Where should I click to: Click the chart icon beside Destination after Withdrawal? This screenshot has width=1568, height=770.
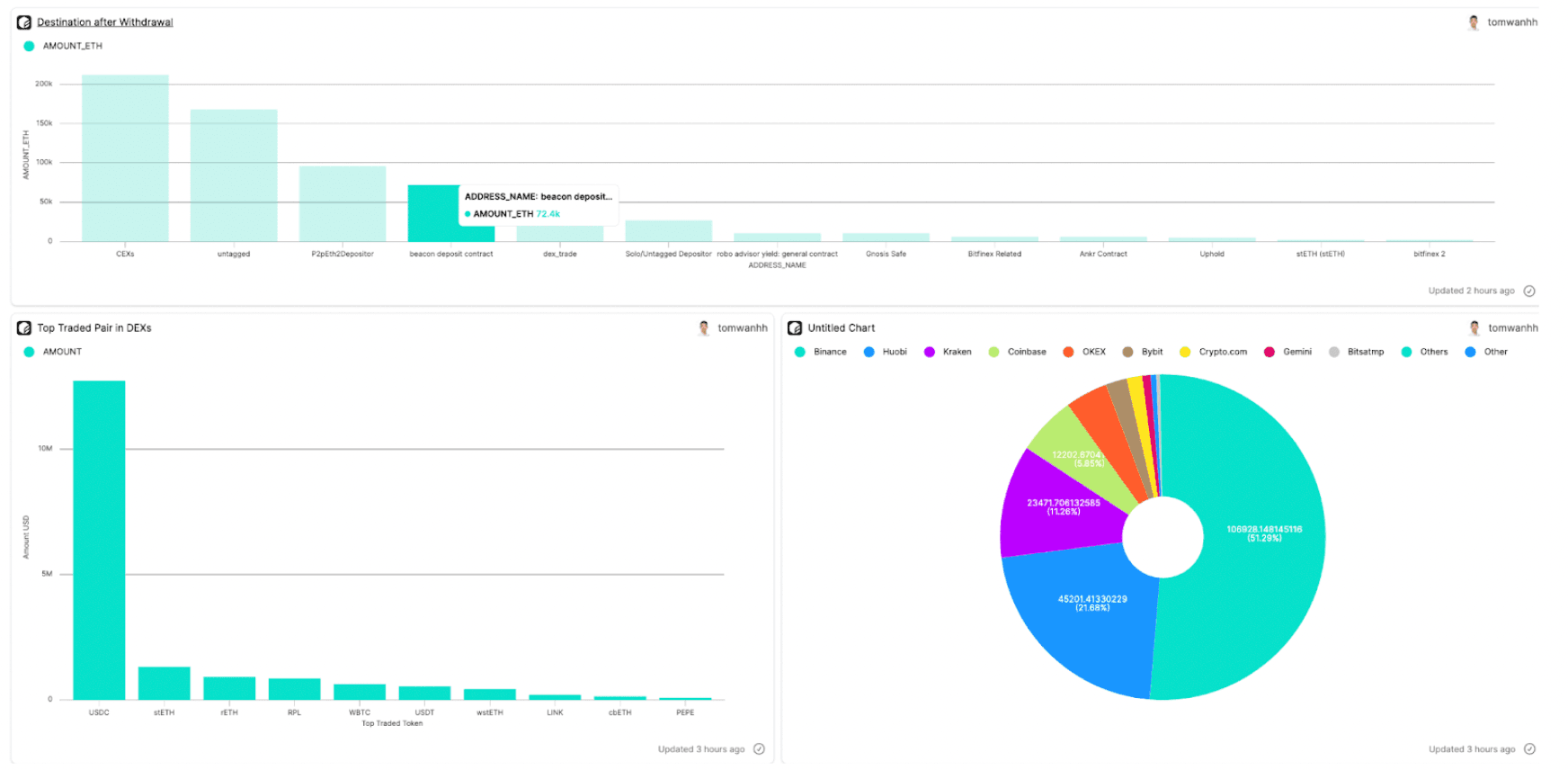[24, 22]
